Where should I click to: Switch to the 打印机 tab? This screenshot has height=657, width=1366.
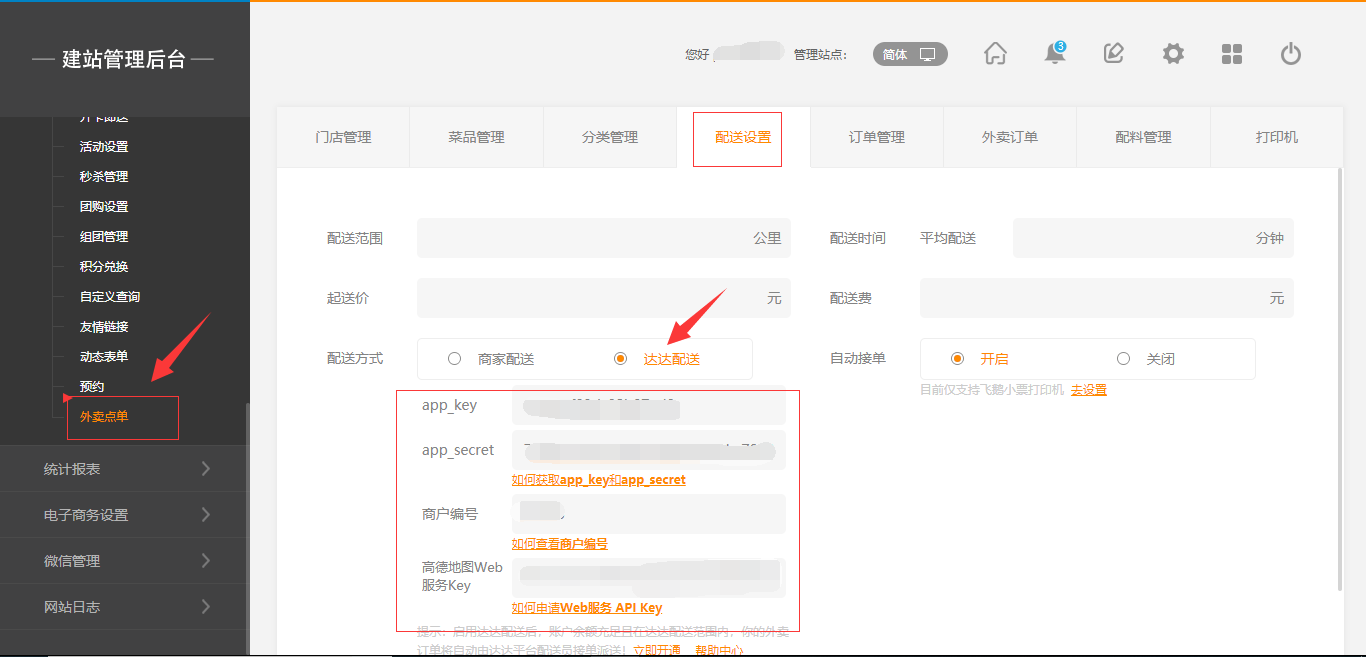tap(1276, 137)
